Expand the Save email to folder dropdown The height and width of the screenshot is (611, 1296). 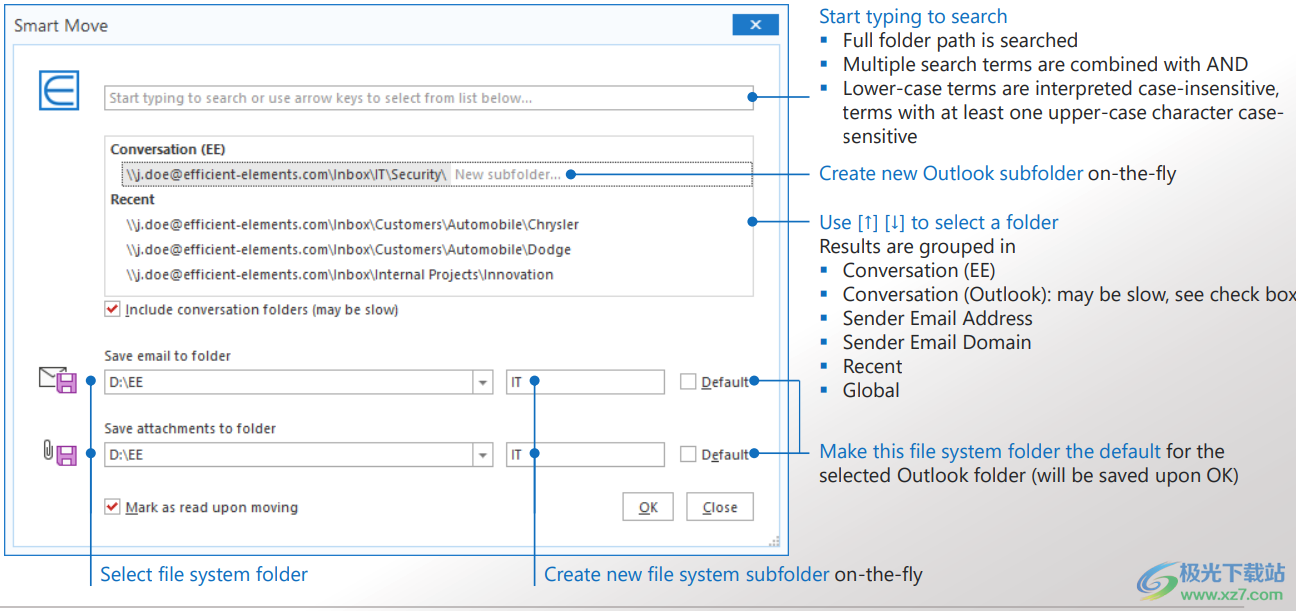point(483,382)
